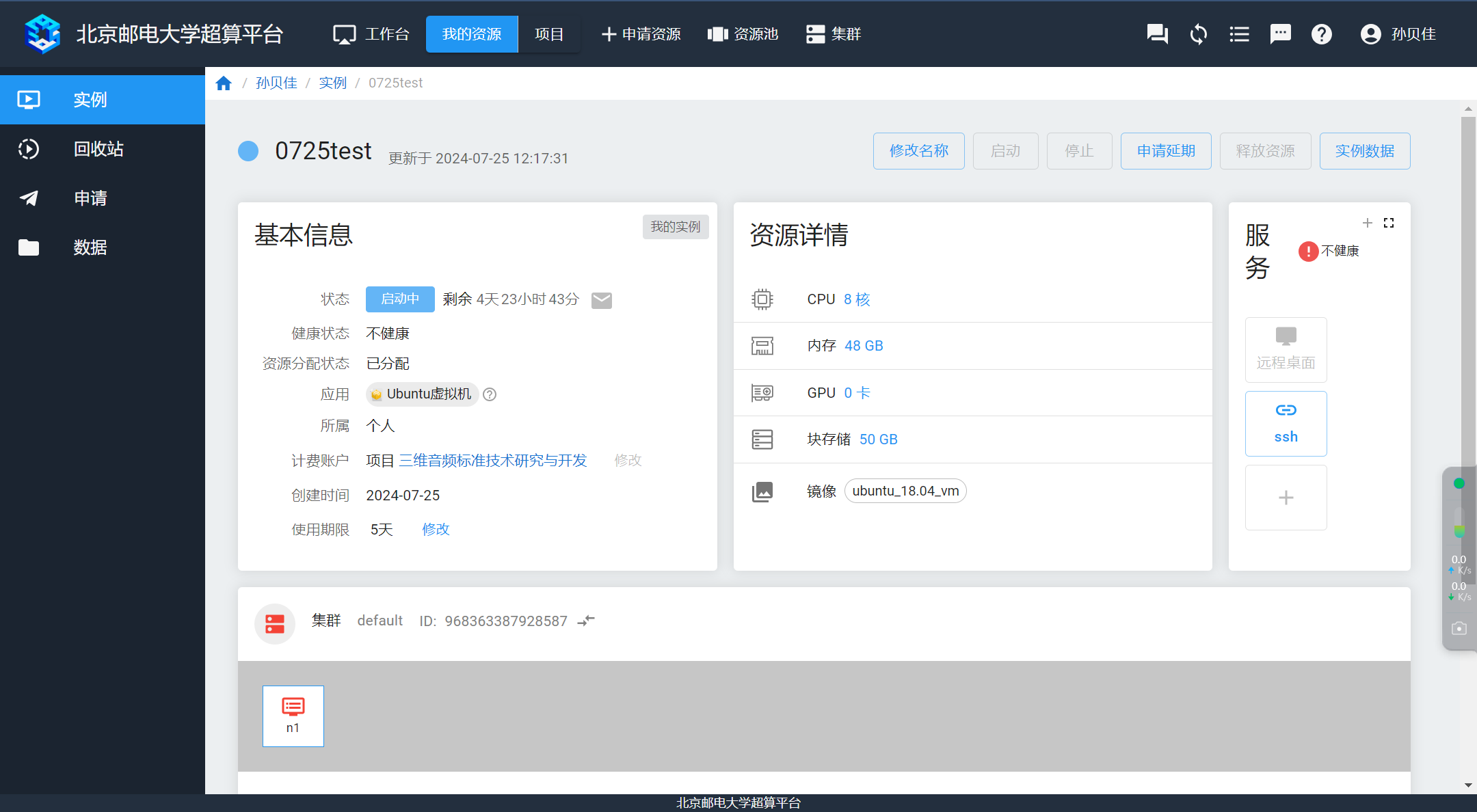Image resolution: width=1477 pixels, height=812 pixels.
Task: Click the add service plus tile
Action: pos(1286,498)
